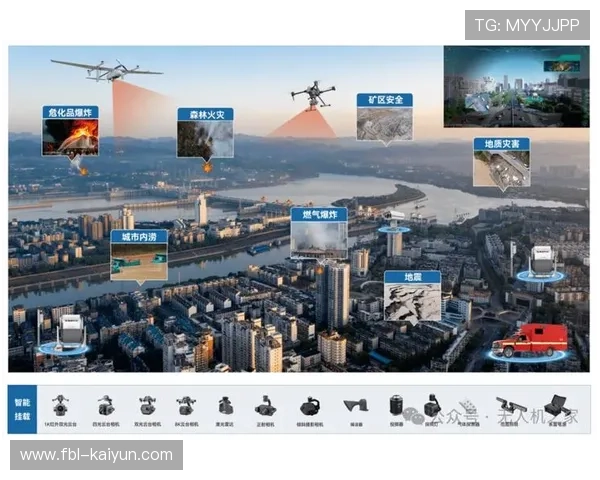Open the 危化品爆炸 scenario thumbnail
The image size is (600, 480).
[70, 137]
